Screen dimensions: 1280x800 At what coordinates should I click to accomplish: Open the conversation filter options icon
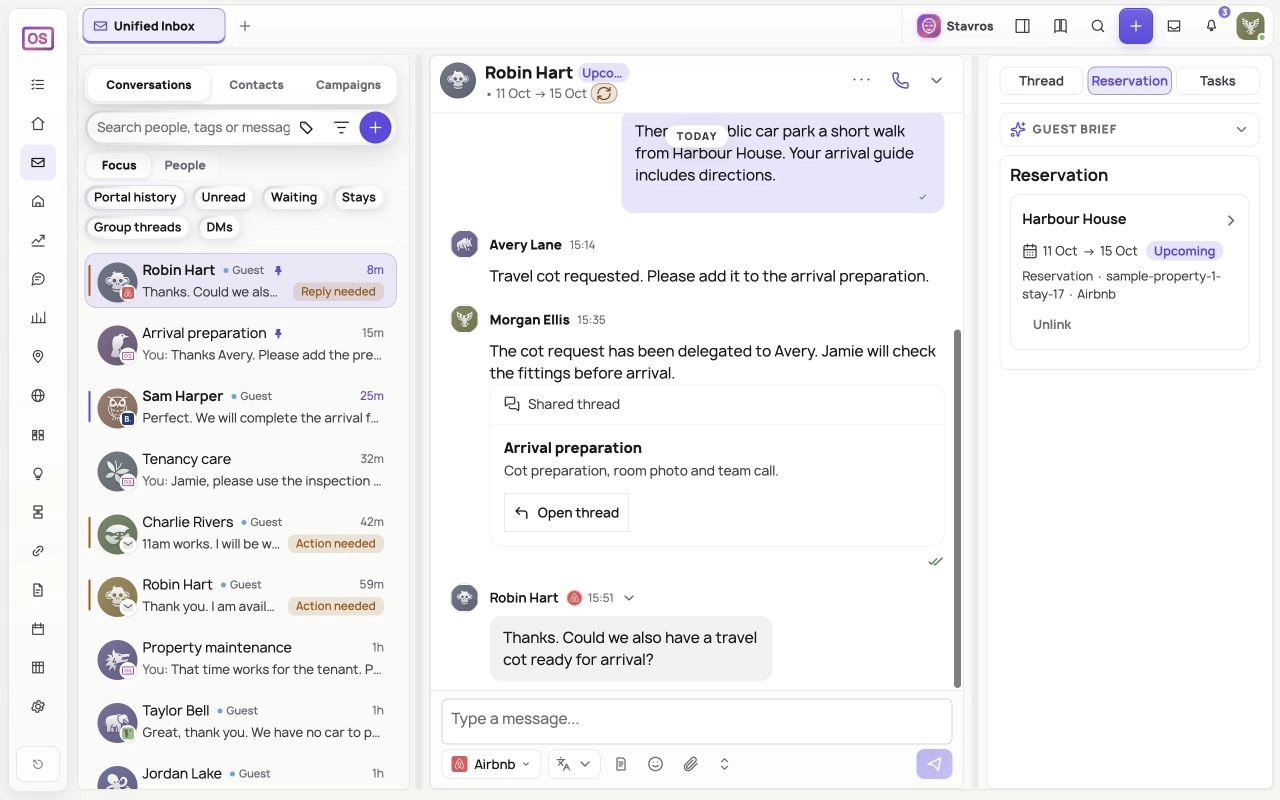(x=341, y=128)
